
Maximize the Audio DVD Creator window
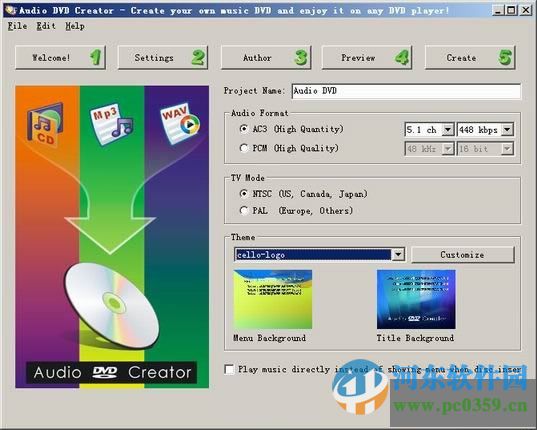(x=511, y=10)
